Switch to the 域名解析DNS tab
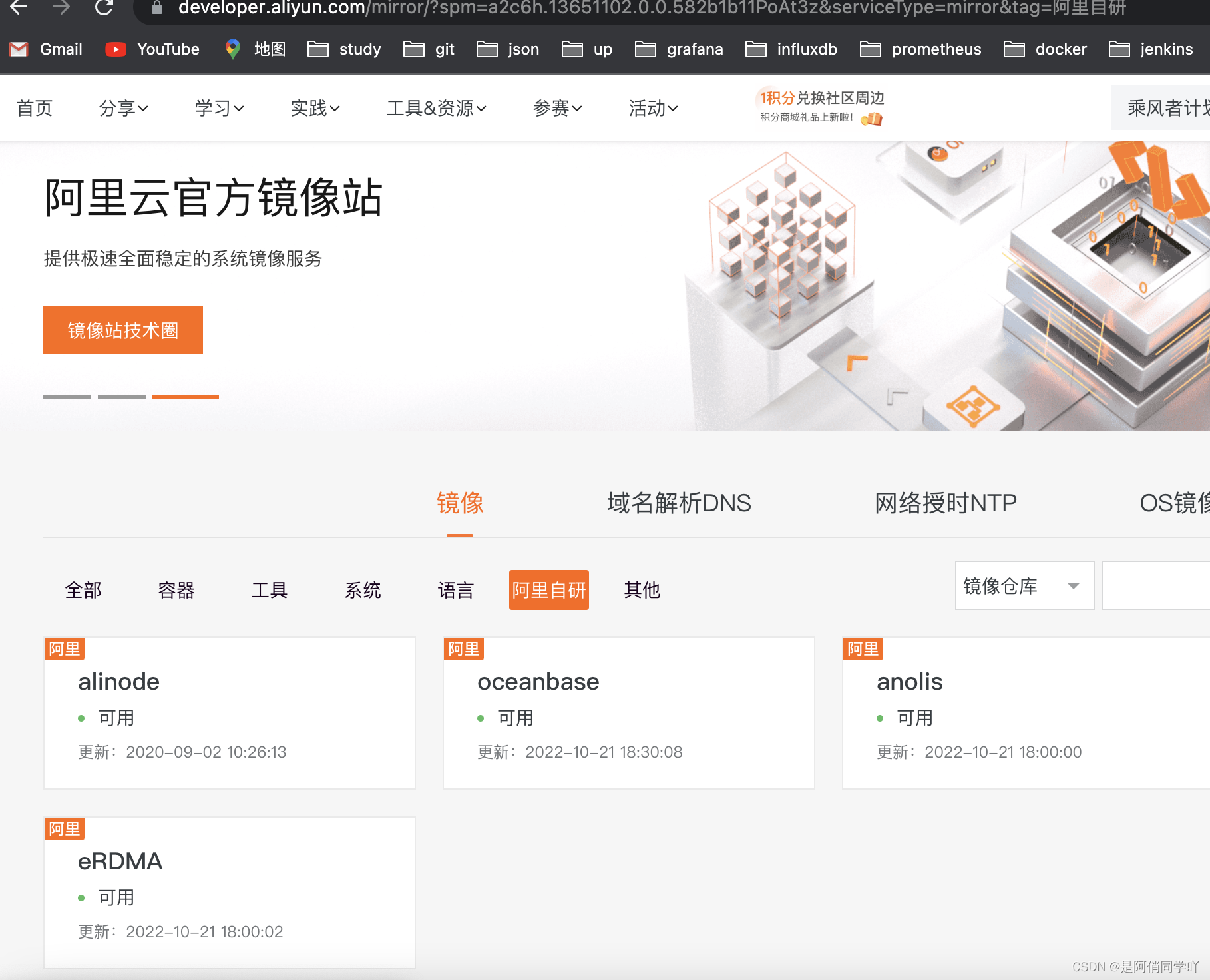 click(x=679, y=503)
